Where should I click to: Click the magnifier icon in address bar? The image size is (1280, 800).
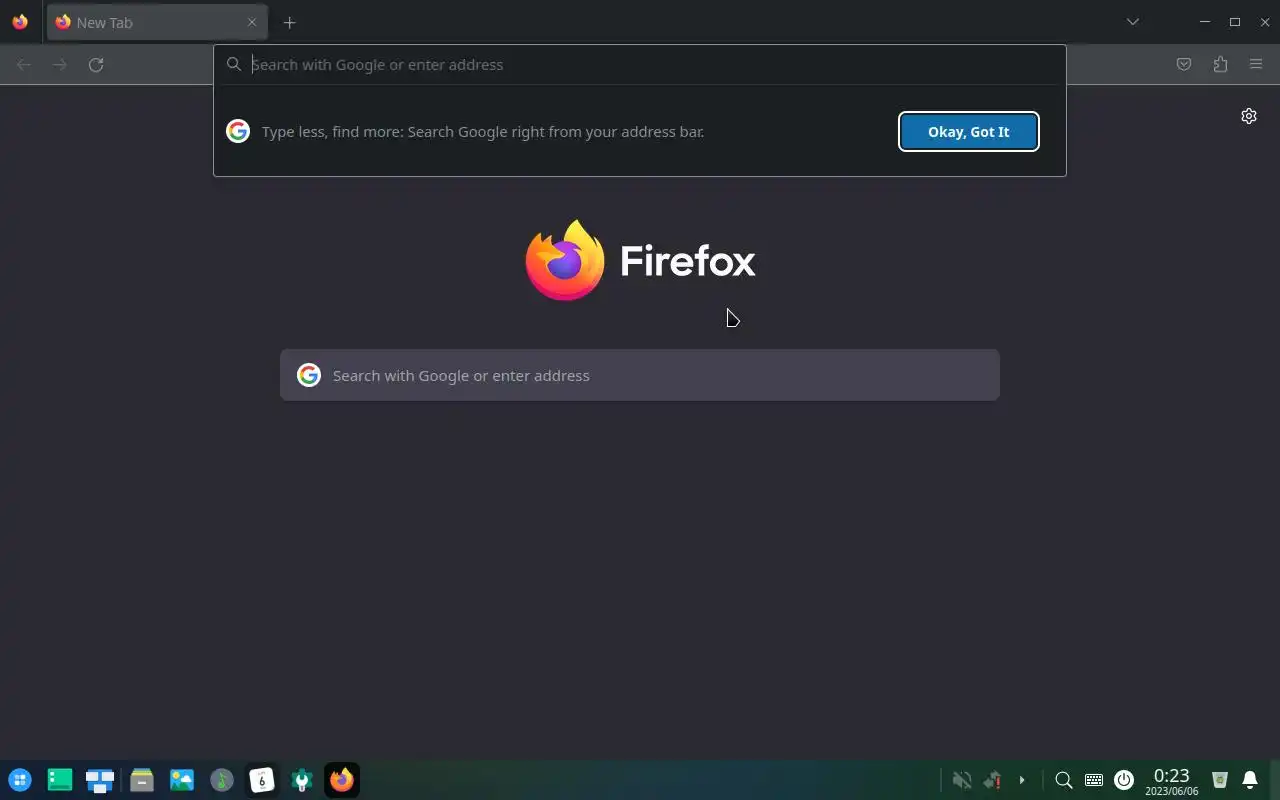point(234,64)
